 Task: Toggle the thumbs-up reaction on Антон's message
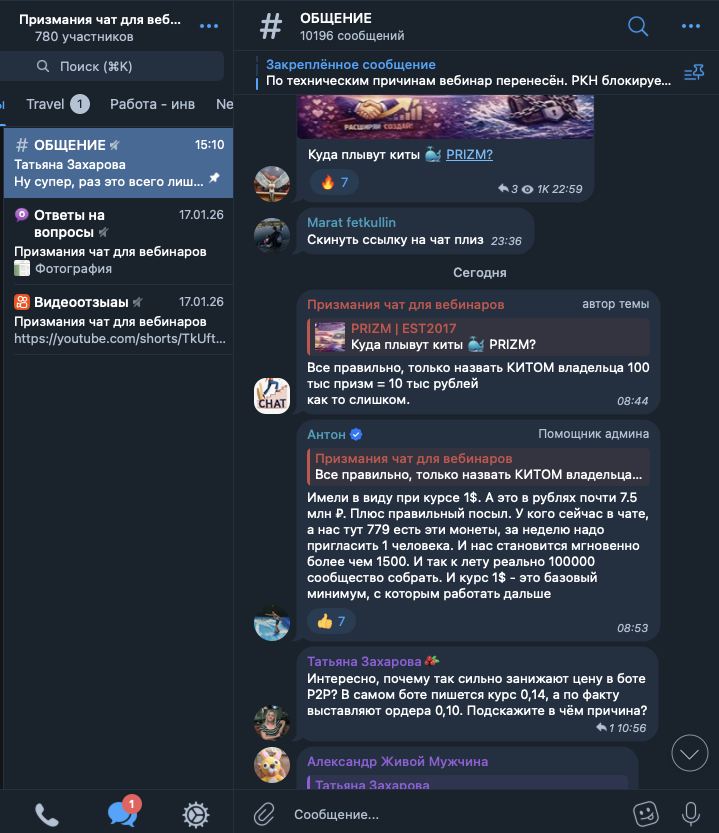331,621
